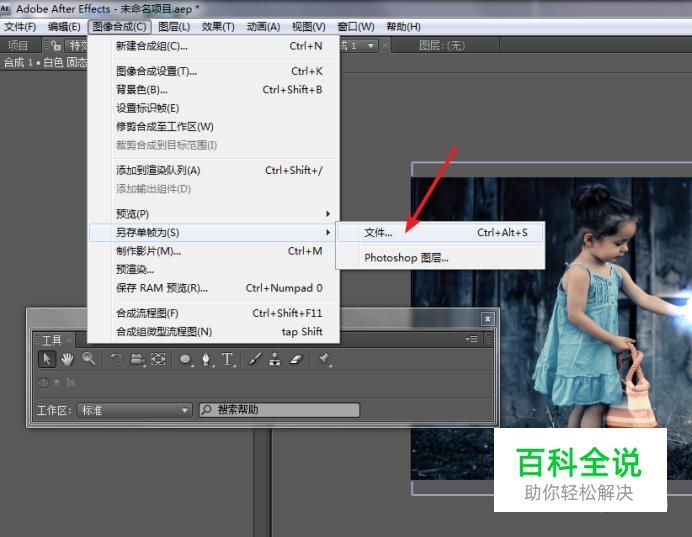Open the 编辑(E) menu
Screen dimensions: 692x537
pos(64,27)
